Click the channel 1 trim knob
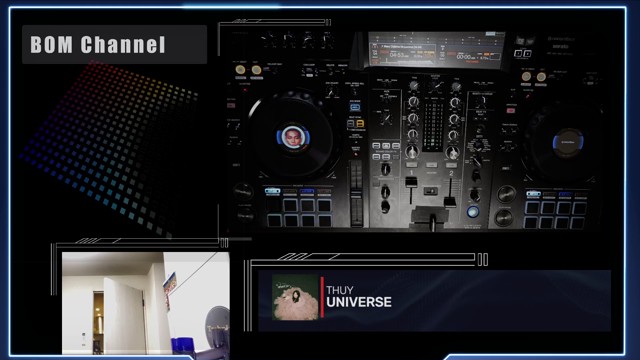 [x=413, y=86]
